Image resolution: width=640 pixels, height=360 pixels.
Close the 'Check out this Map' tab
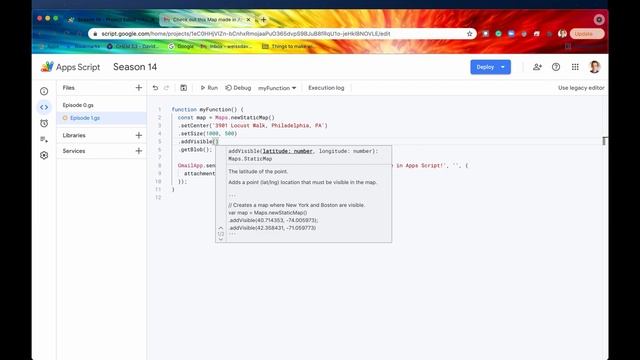[x=248, y=19]
